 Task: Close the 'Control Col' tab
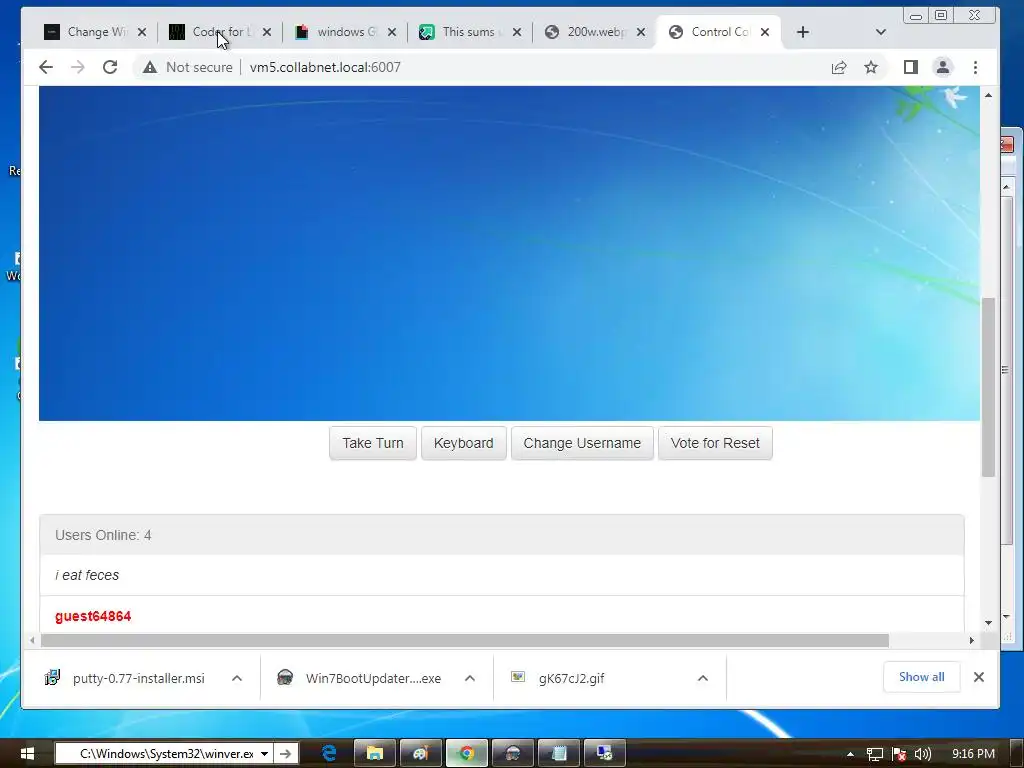coord(765,32)
